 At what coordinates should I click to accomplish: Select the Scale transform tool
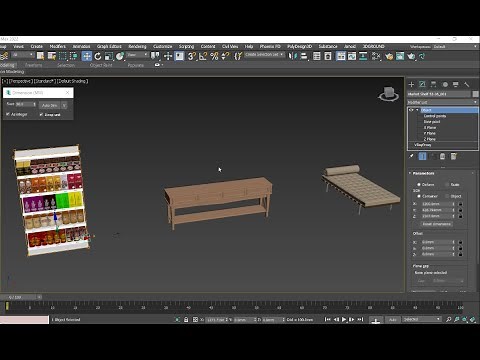click(x=109, y=56)
